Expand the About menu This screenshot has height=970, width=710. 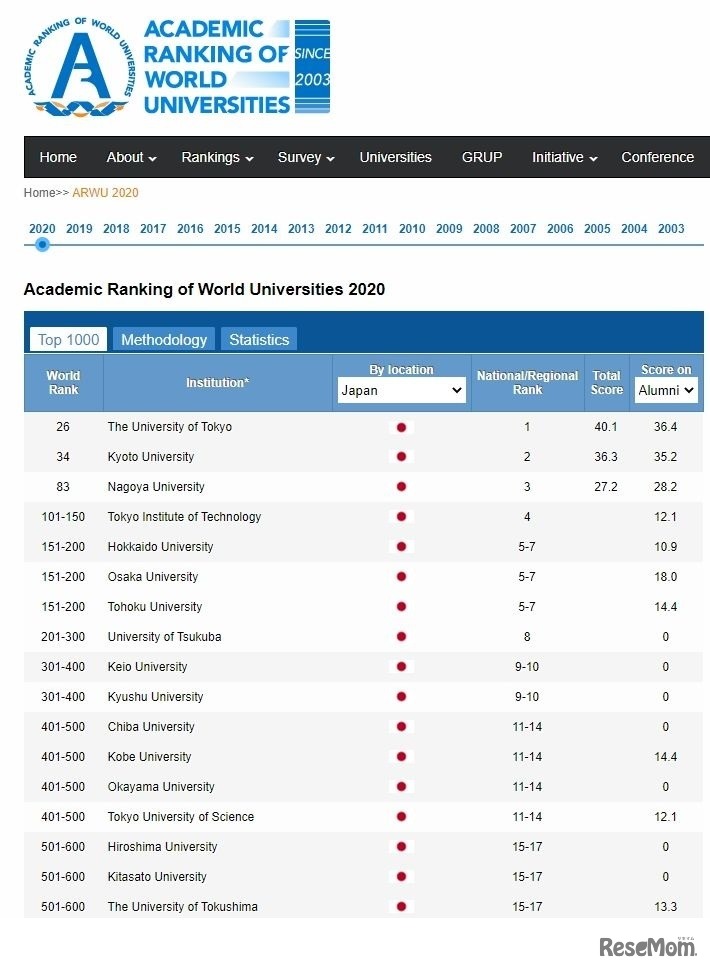coord(131,157)
